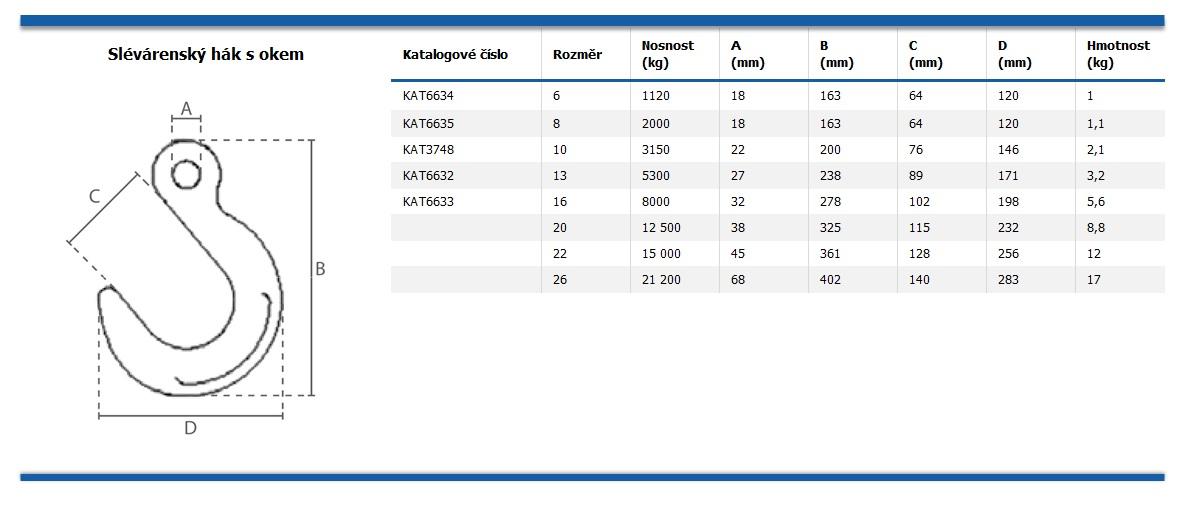
Task: Click dimension label A on the hook diagram
Action: 186,108
